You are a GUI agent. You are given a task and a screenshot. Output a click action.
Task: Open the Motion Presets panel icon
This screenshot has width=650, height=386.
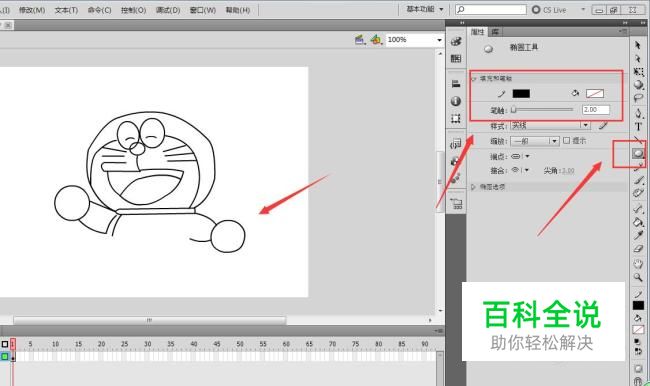(x=456, y=178)
